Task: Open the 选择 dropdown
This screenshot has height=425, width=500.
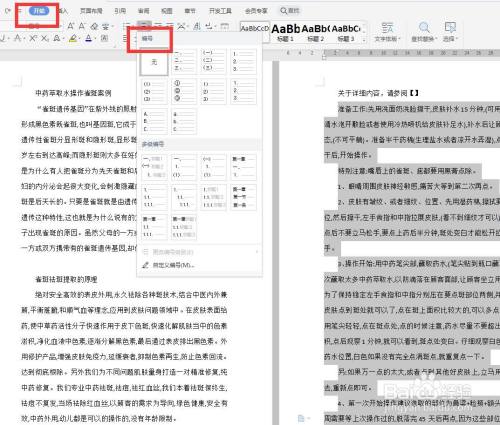Action: pos(450,32)
